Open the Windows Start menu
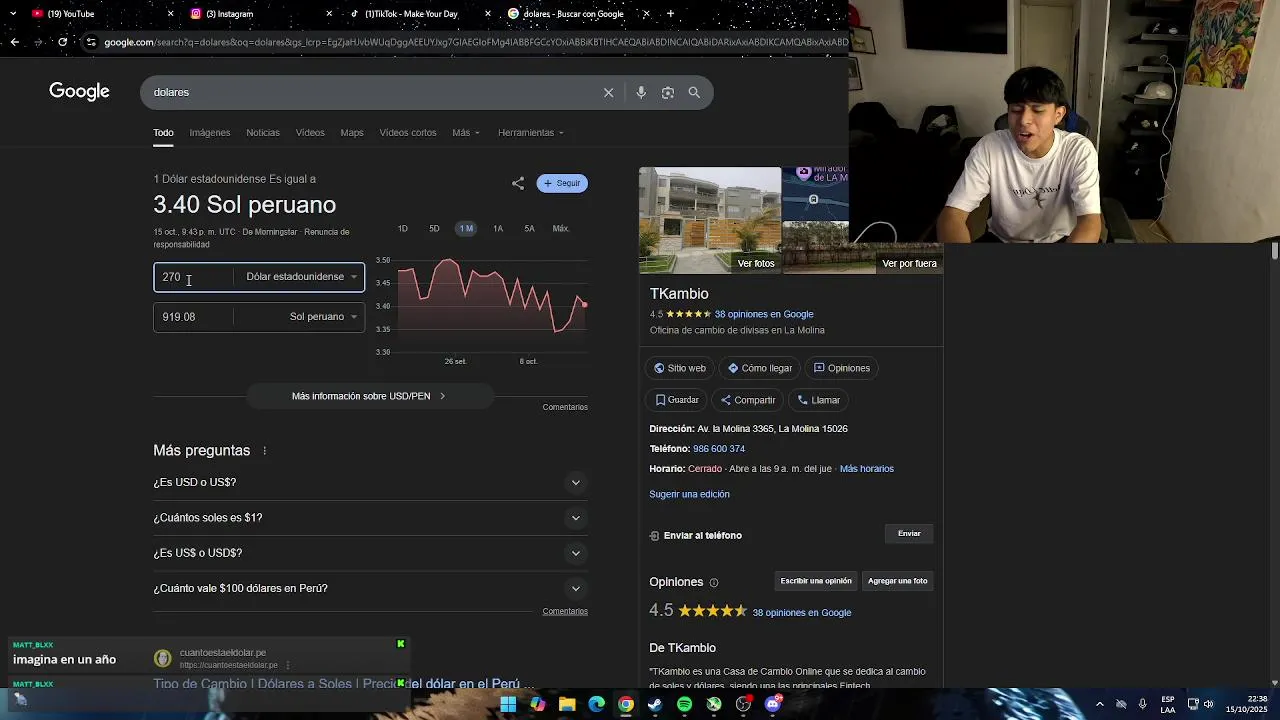 [508, 704]
